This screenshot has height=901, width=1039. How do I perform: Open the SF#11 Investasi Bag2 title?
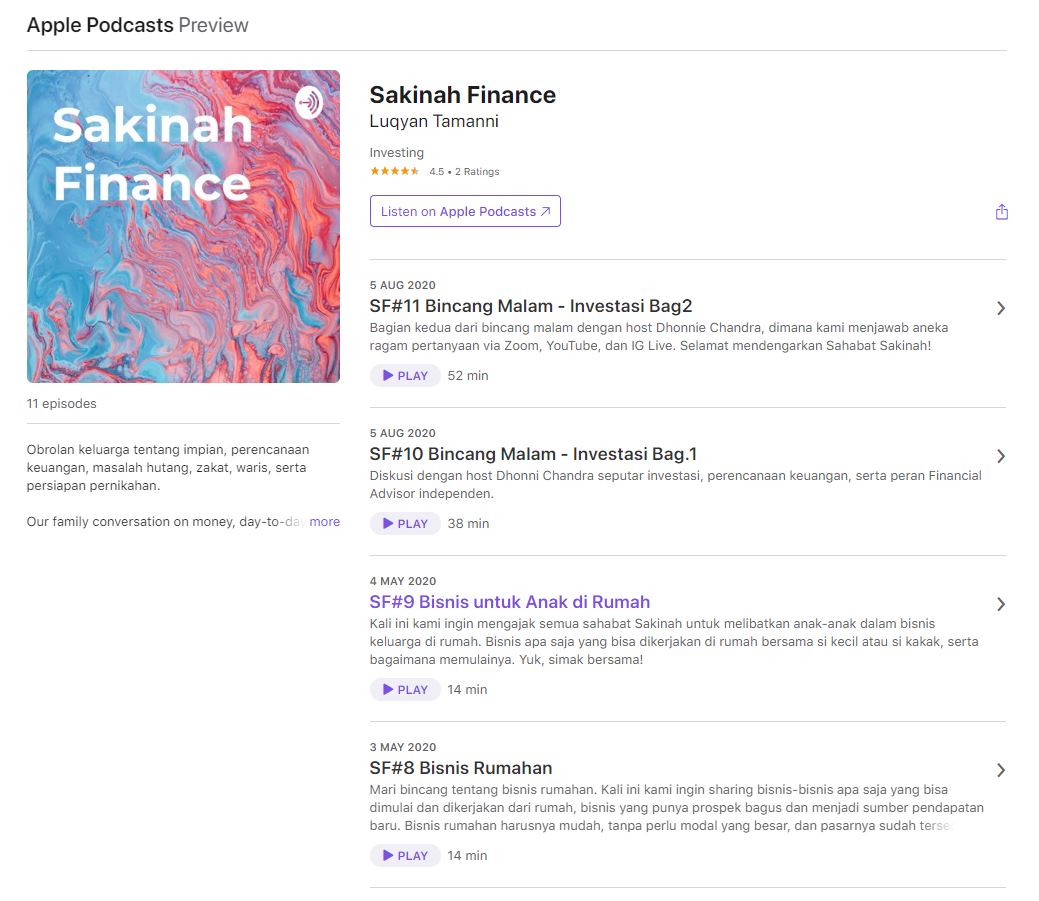531,306
